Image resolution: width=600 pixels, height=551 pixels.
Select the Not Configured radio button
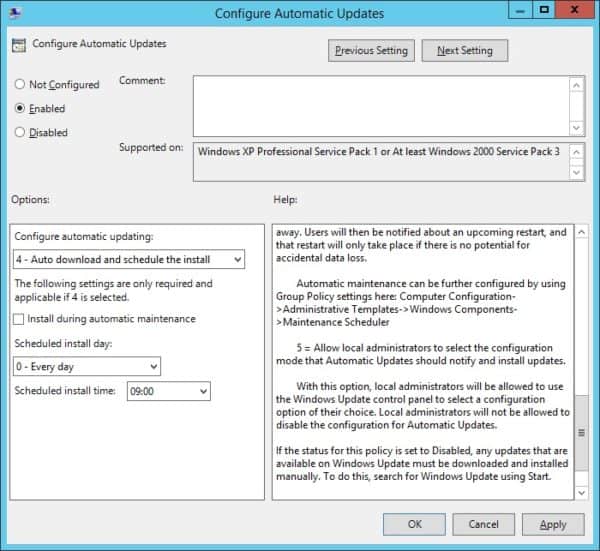(x=20, y=85)
